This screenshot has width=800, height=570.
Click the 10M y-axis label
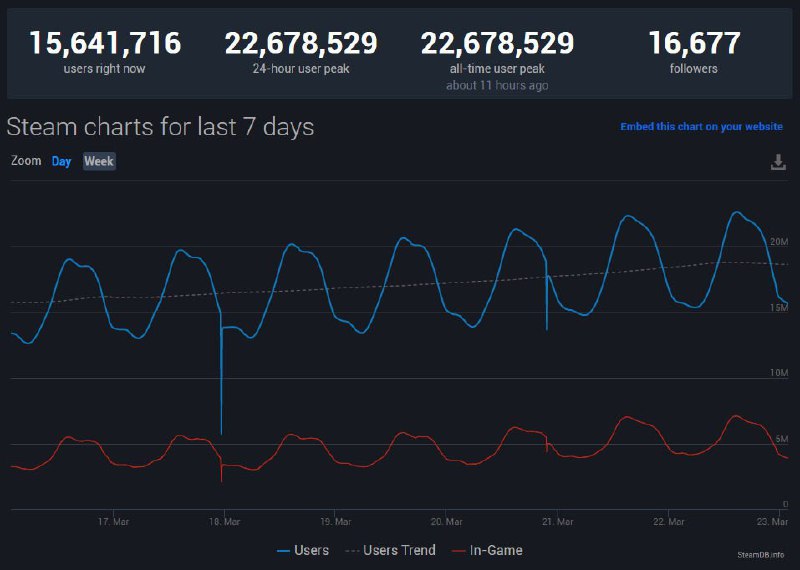pos(779,373)
